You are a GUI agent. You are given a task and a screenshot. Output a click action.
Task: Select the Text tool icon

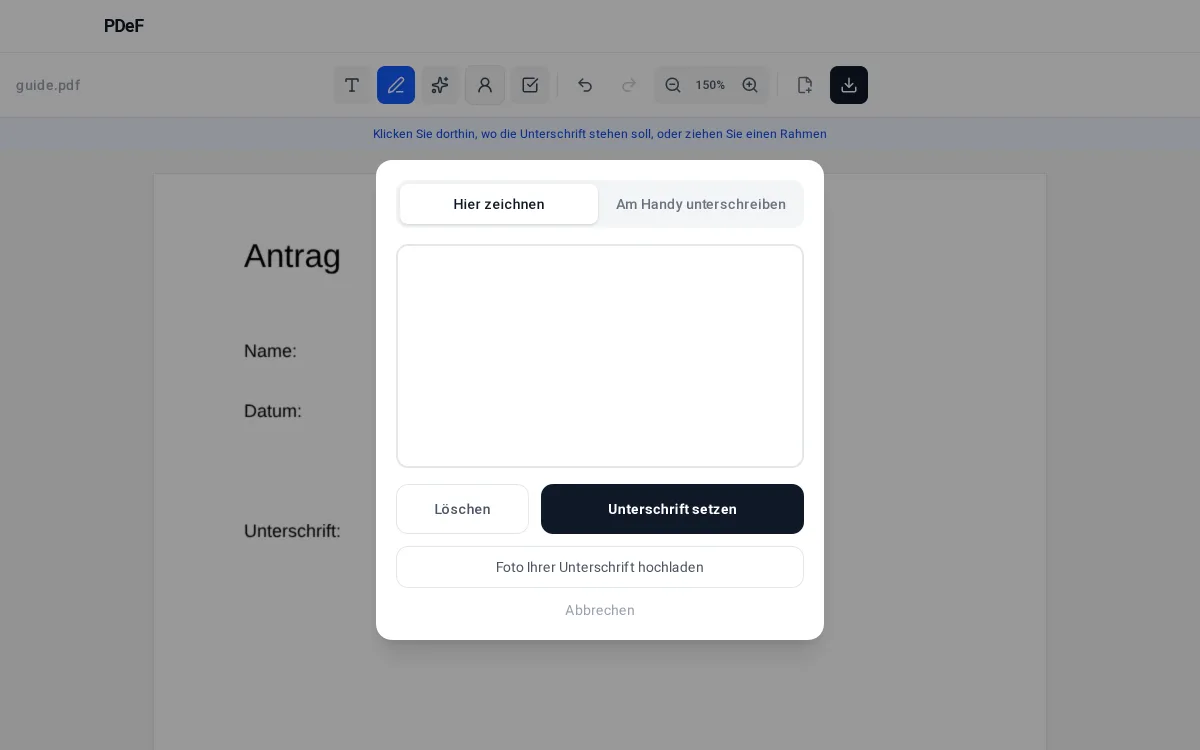click(x=352, y=85)
